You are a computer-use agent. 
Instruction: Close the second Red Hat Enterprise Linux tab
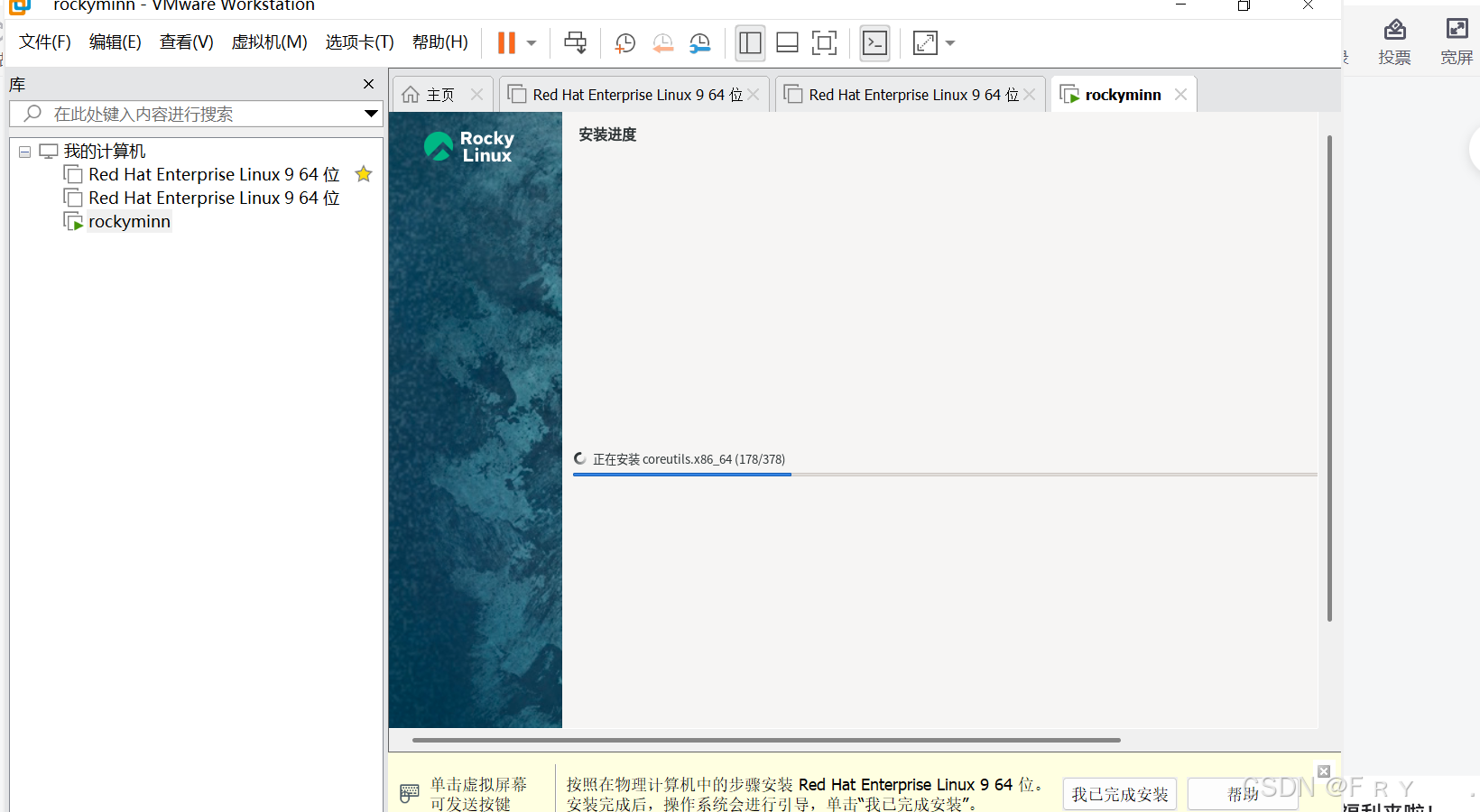1030,95
